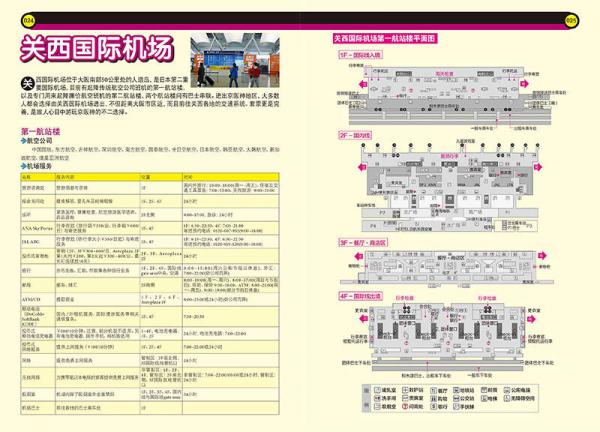600x432 pixels.
Task: Click the elevator (电梯) legend icon
Action: [484, 398]
